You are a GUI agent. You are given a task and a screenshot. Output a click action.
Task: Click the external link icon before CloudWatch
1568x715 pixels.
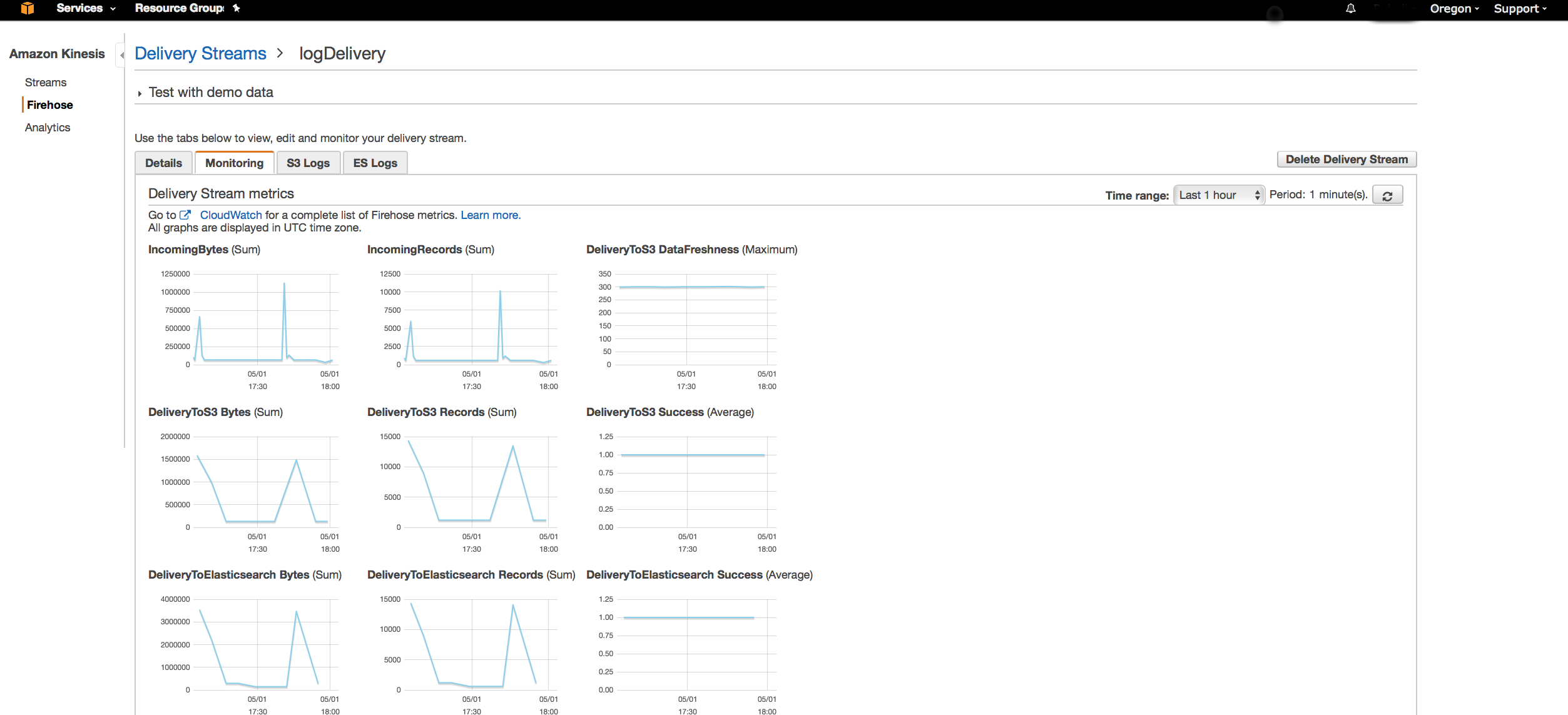tap(185, 215)
